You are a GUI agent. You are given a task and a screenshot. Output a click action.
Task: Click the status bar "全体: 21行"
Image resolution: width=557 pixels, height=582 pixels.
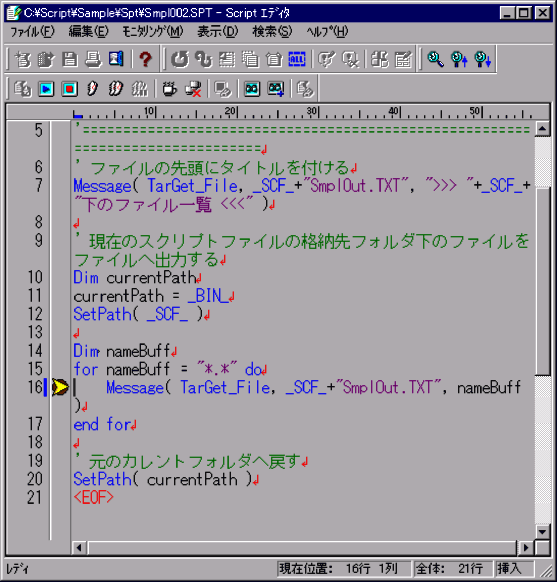[452, 568]
